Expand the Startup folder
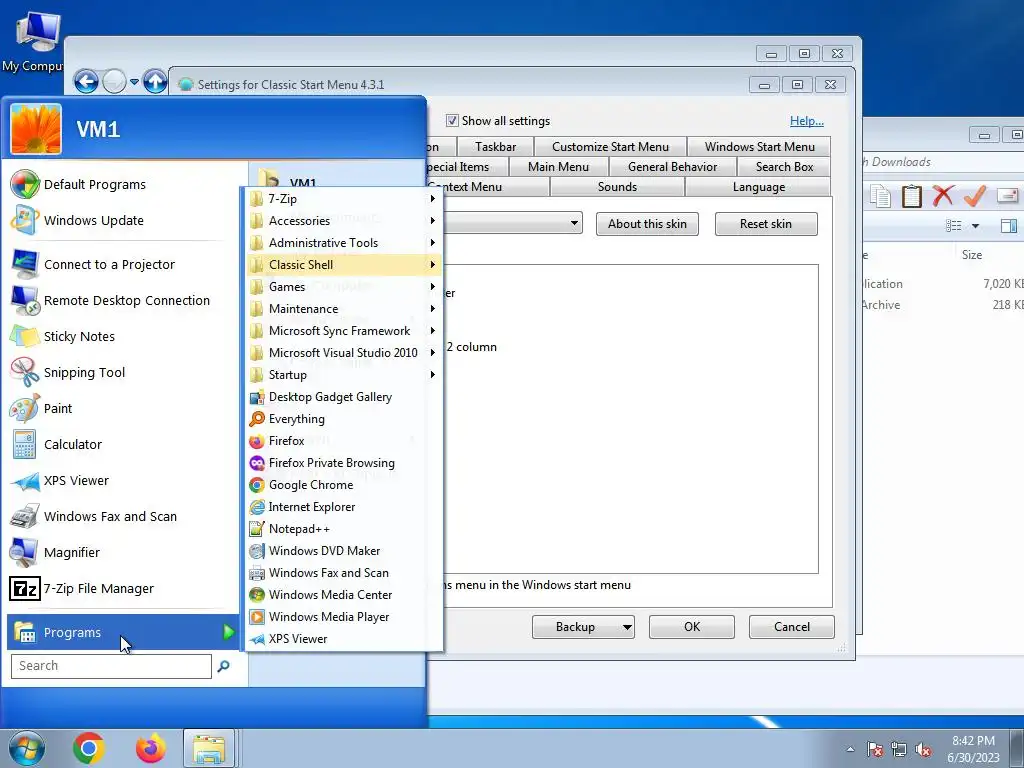 pos(343,375)
